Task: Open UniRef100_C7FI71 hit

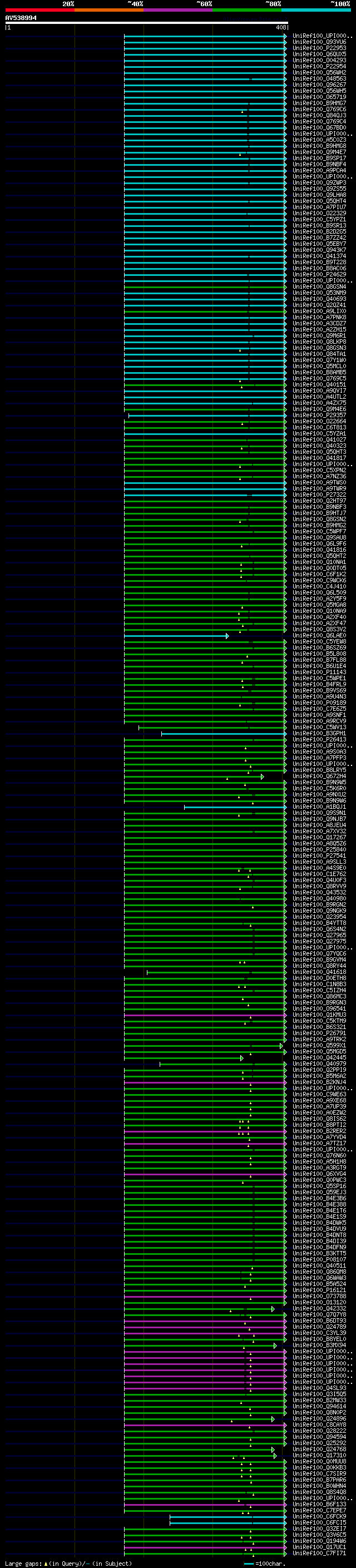Action: (319, 1554)
